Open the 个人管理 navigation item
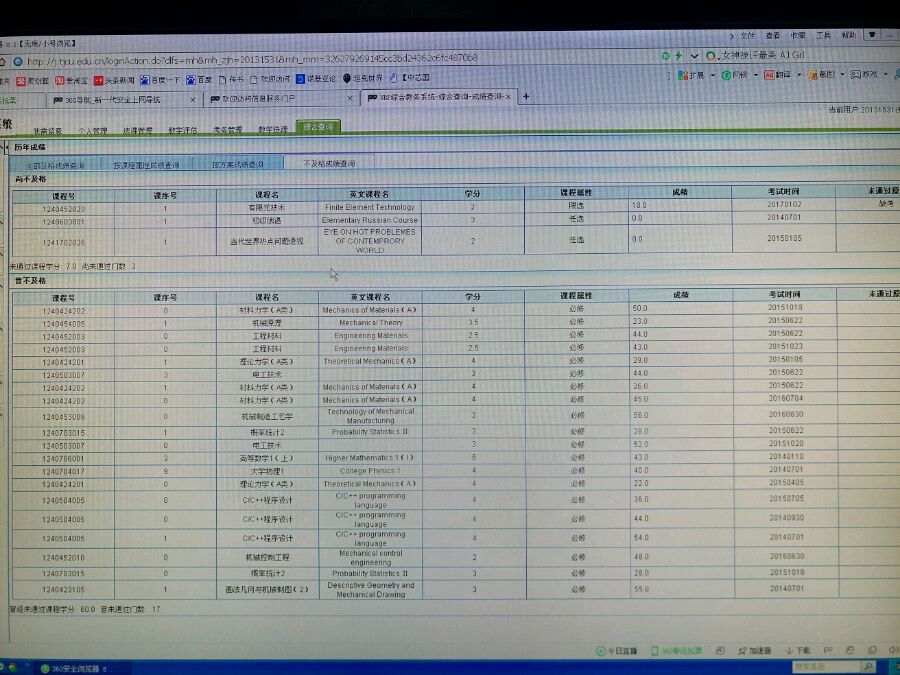Screen dimensions: 900x675 [x=92, y=131]
